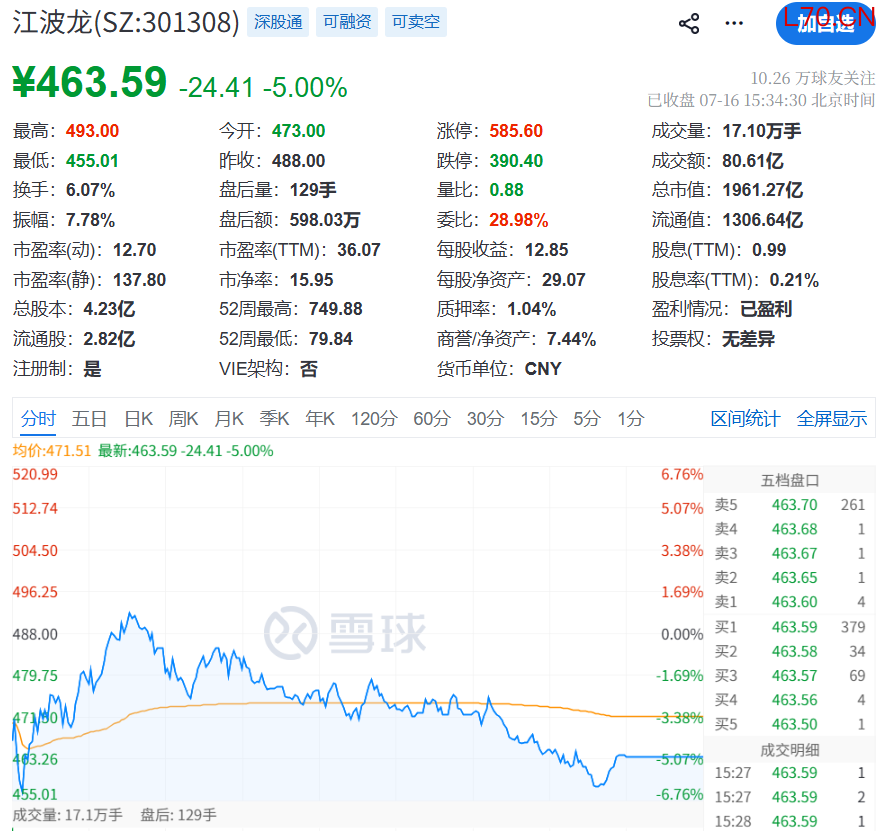
Task: Click the 52周最高 value 749.88
Action: coord(335,310)
